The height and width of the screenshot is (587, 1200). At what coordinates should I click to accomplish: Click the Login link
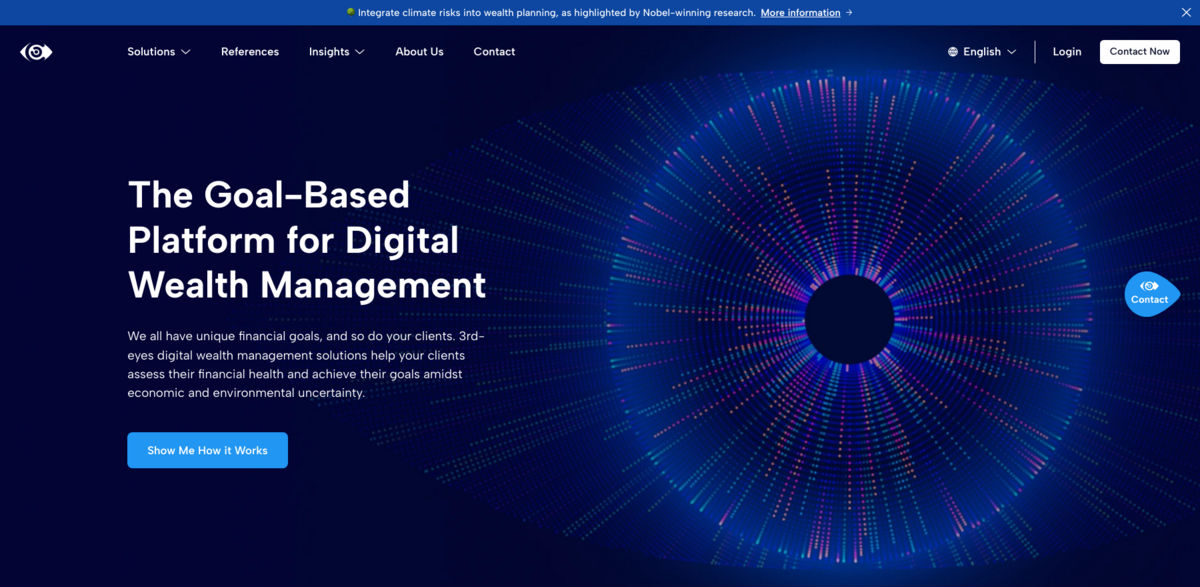coord(1067,51)
